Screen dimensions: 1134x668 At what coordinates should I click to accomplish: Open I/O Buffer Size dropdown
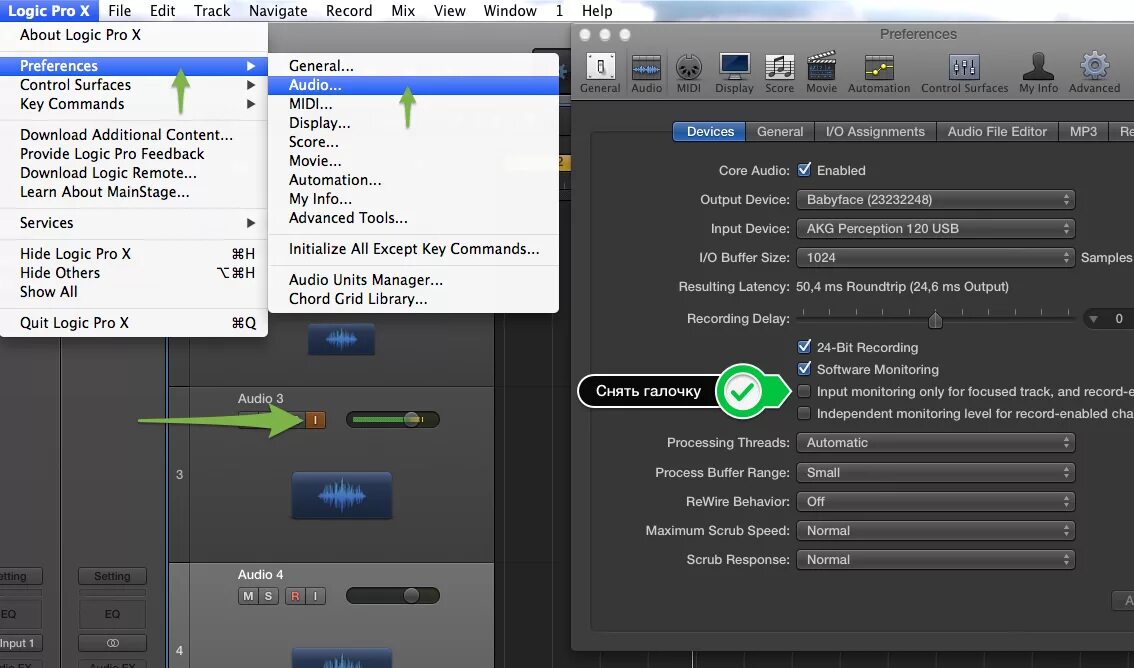(936, 257)
